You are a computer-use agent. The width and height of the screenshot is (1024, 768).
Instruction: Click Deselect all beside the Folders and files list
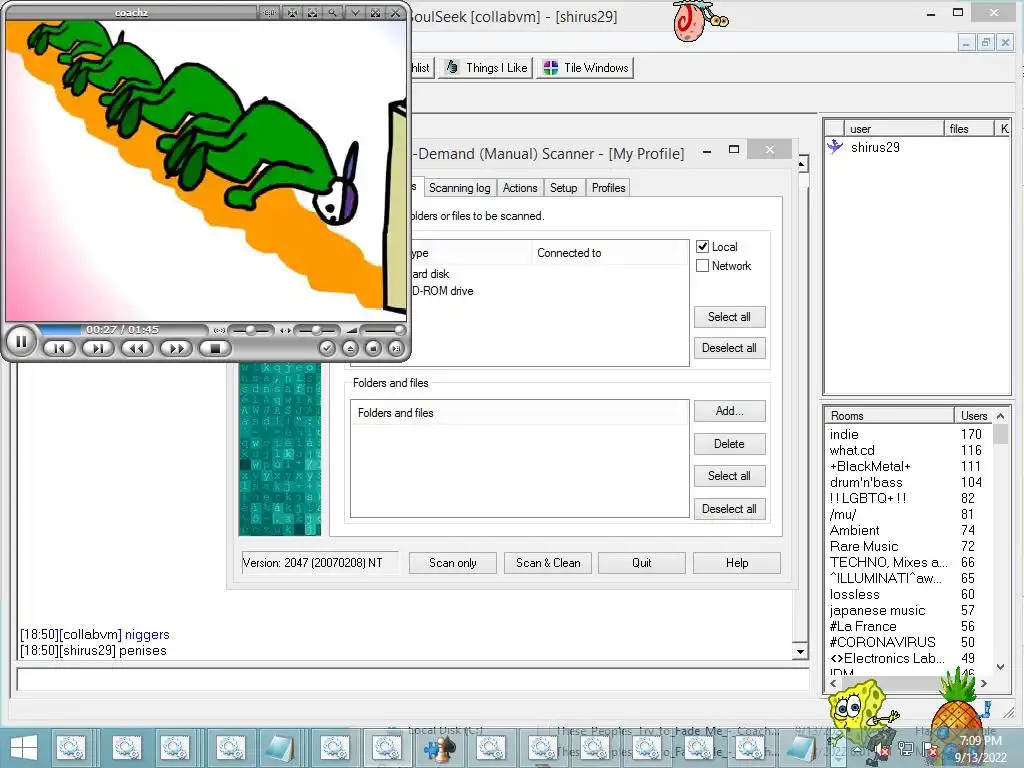click(729, 509)
